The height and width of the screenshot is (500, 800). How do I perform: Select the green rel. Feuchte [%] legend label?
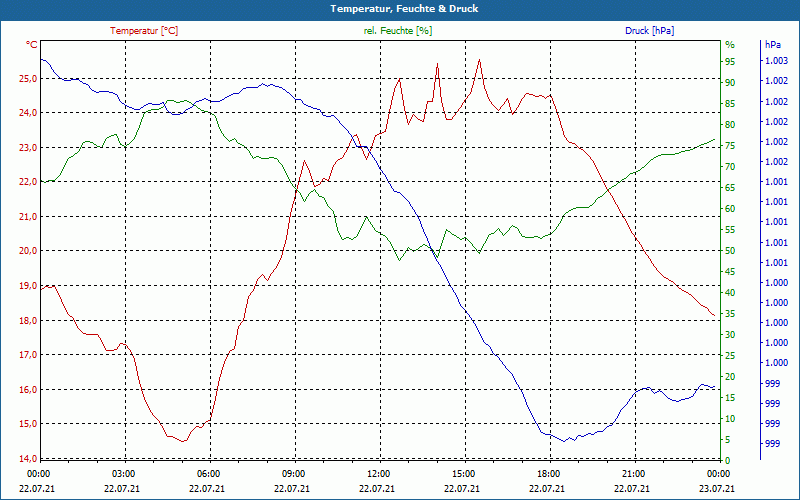tap(398, 31)
